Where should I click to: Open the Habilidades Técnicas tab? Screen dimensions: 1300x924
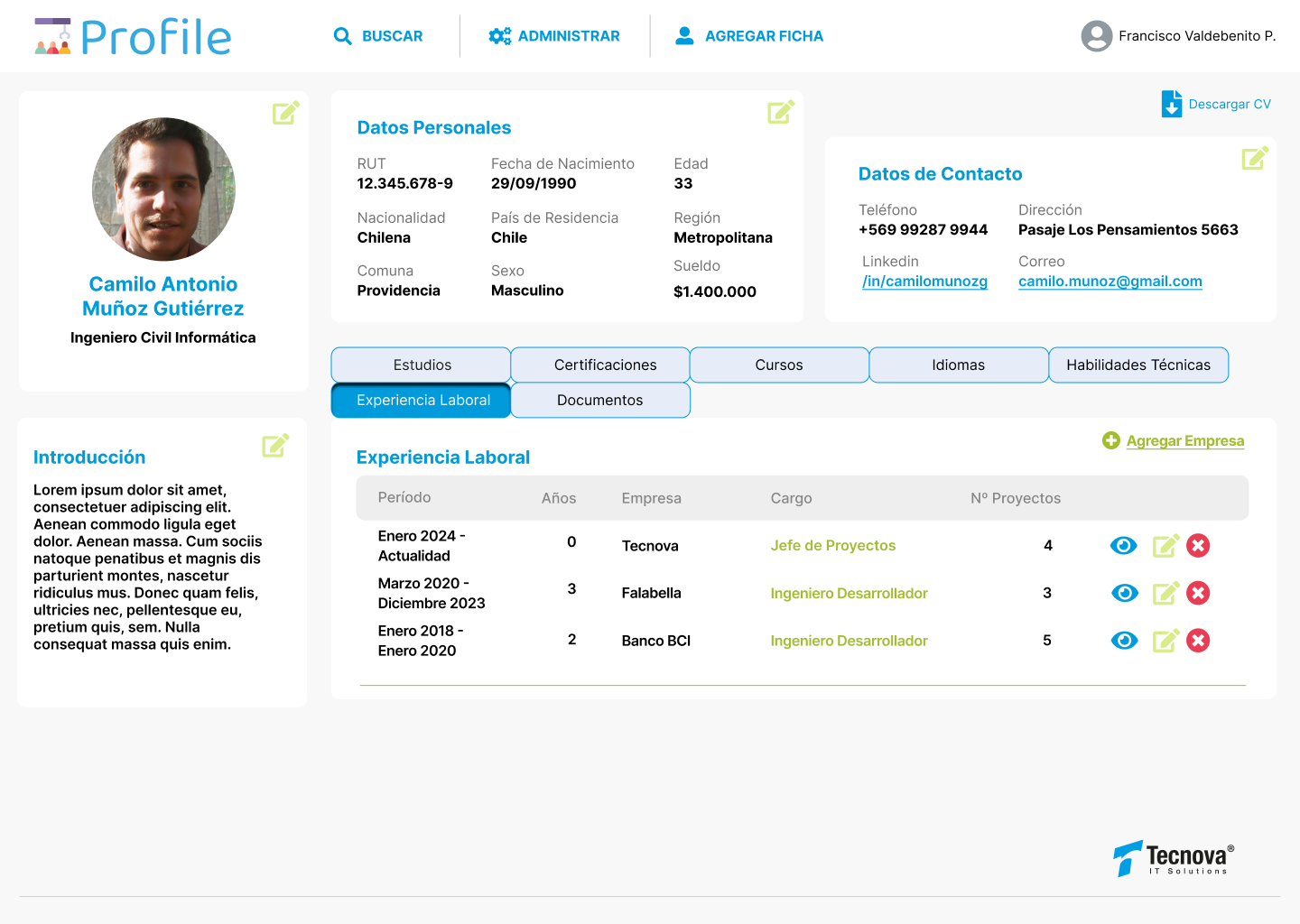click(x=1137, y=365)
